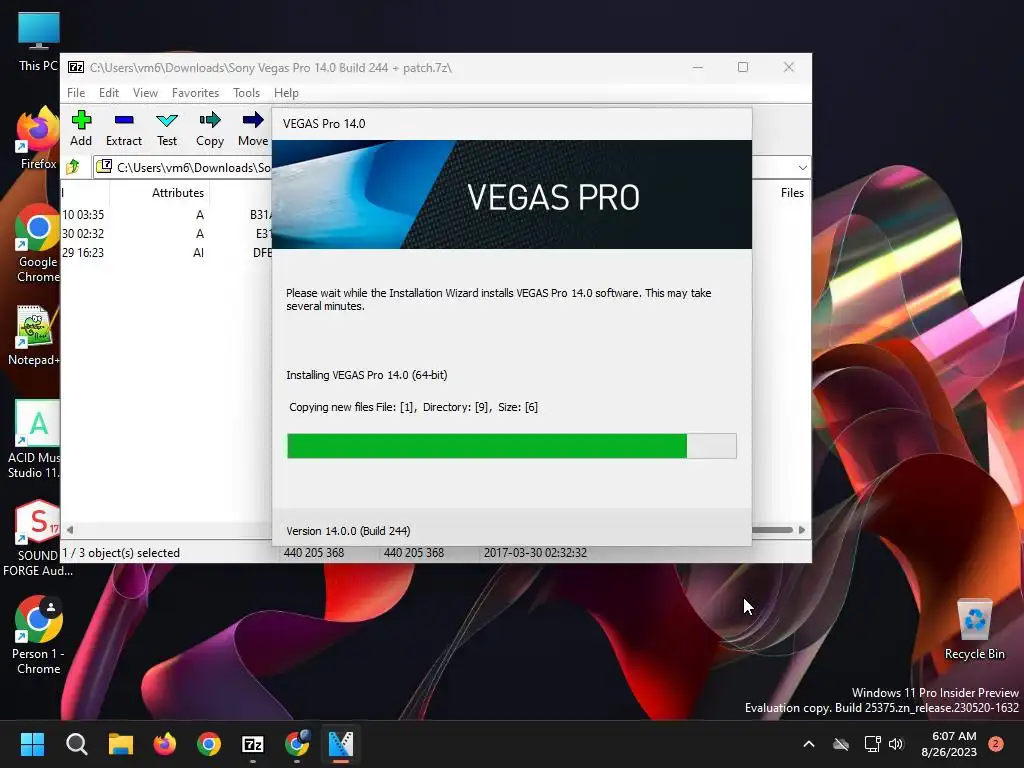Click the network icon in system tray
1024x768 pixels.
[872, 744]
